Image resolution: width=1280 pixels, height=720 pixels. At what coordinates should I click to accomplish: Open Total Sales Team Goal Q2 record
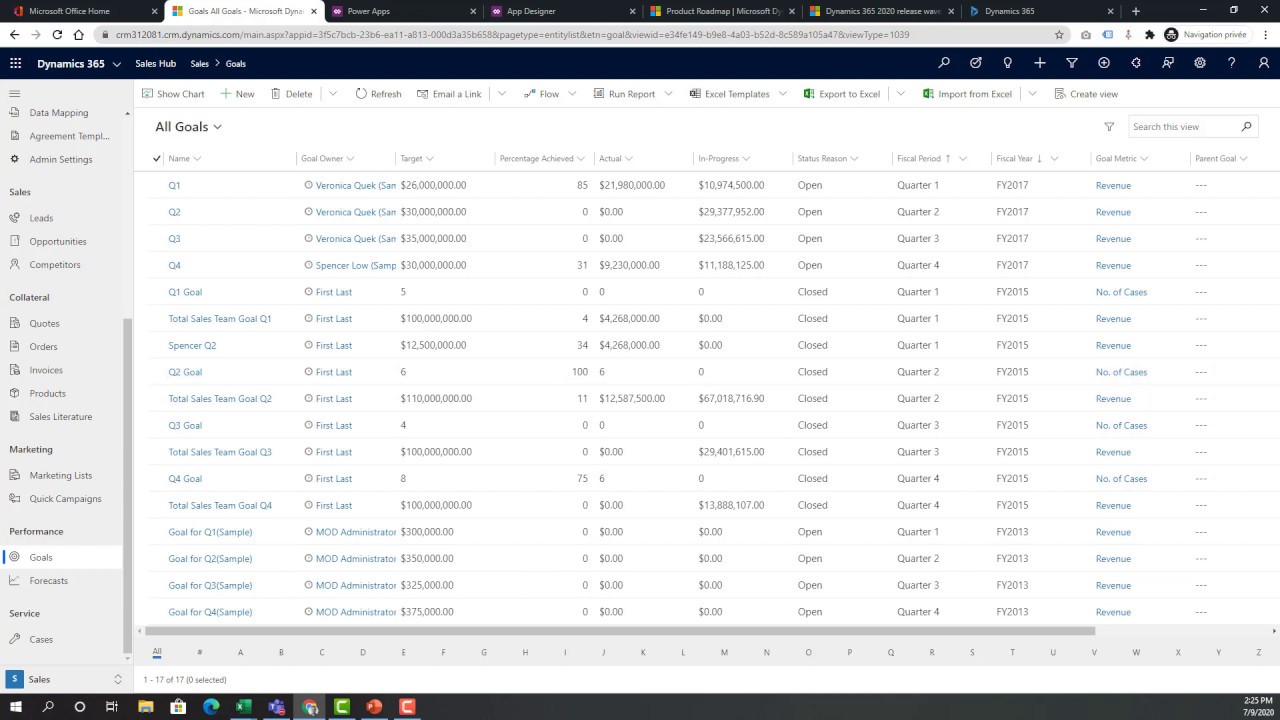click(x=220, y=399)
